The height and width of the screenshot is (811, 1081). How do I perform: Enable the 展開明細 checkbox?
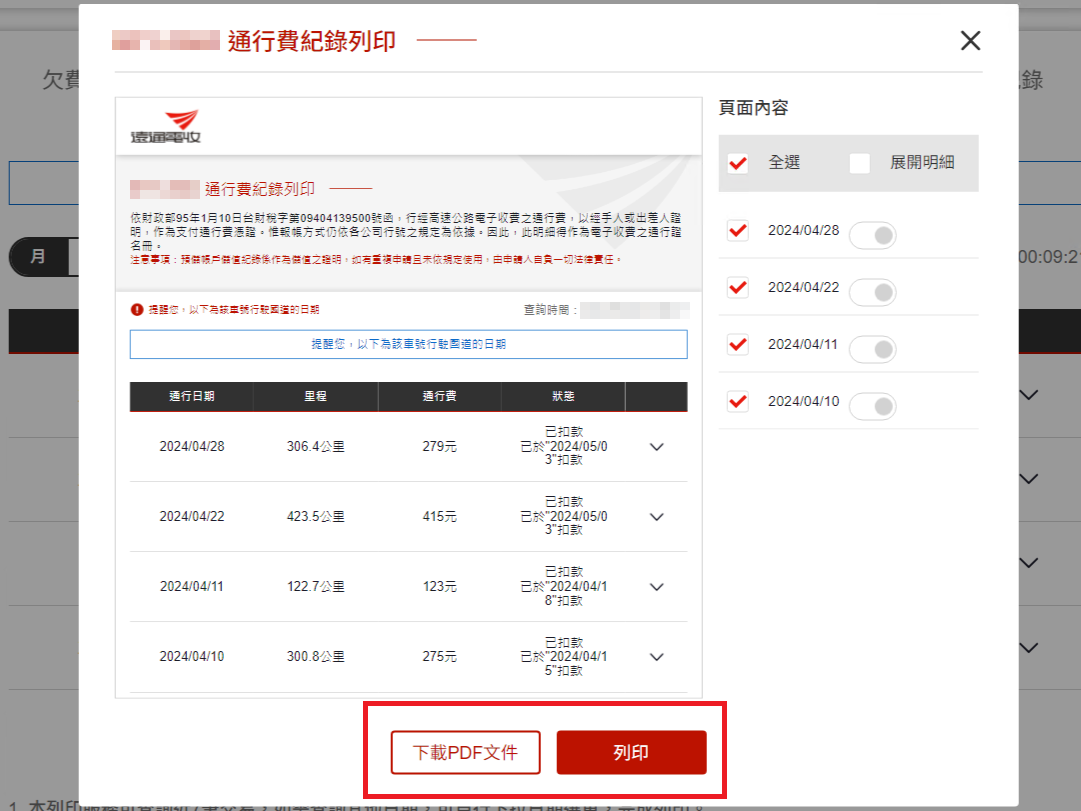pos(860,163)
